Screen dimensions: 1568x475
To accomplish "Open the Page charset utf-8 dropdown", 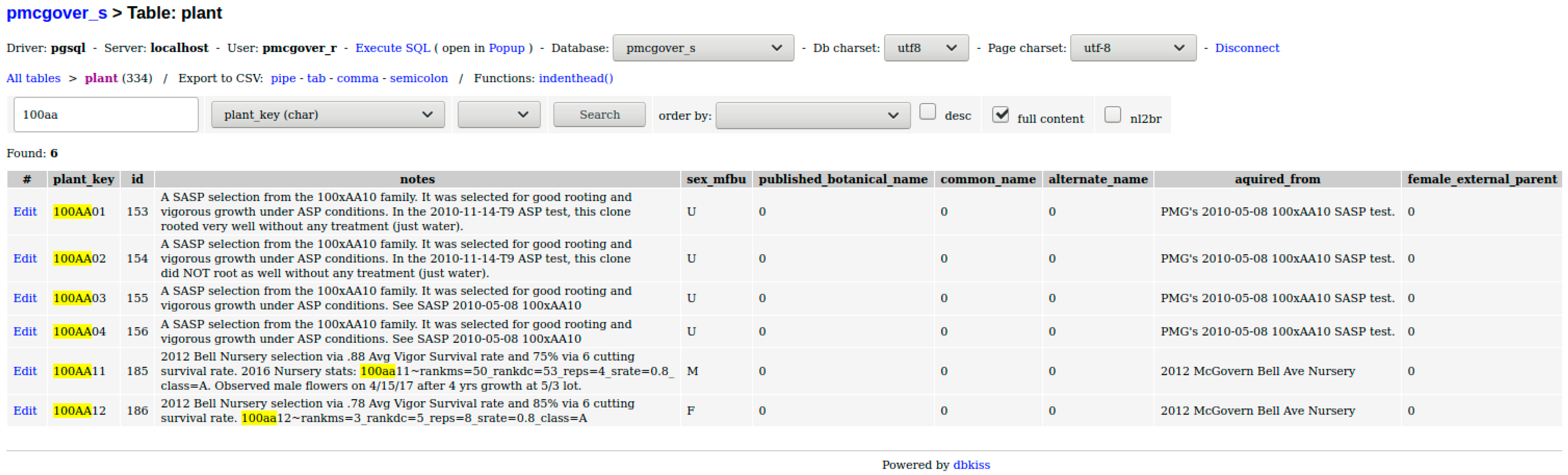I will pyautogui.click(x=1132, y=48).
